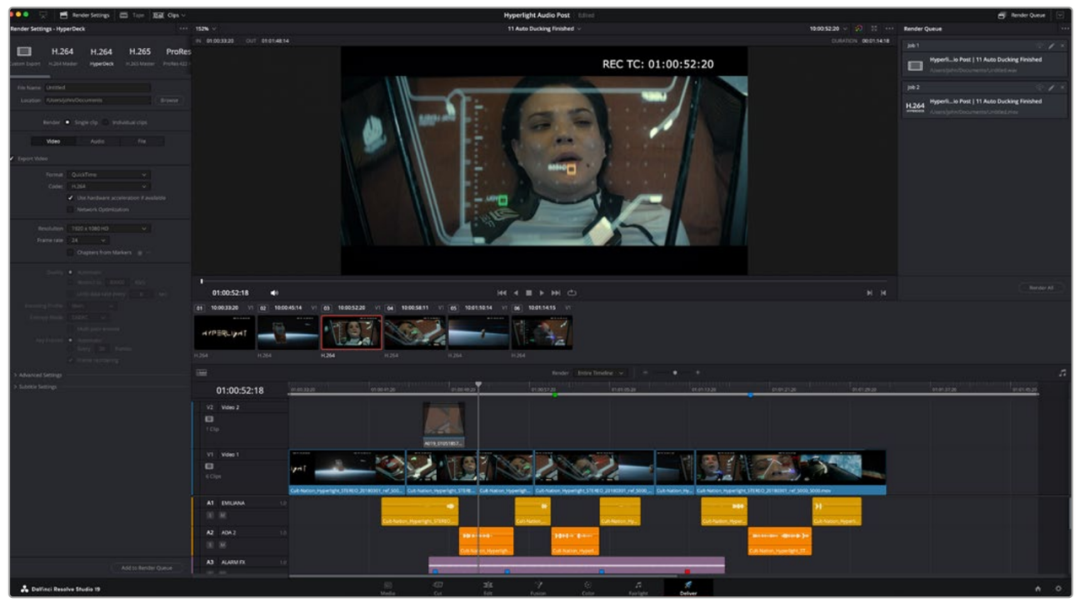Screen dimensions: 1080x603
Task: Stop playback in the viewer
Action: pyautogui.click(x=528, y=293)
